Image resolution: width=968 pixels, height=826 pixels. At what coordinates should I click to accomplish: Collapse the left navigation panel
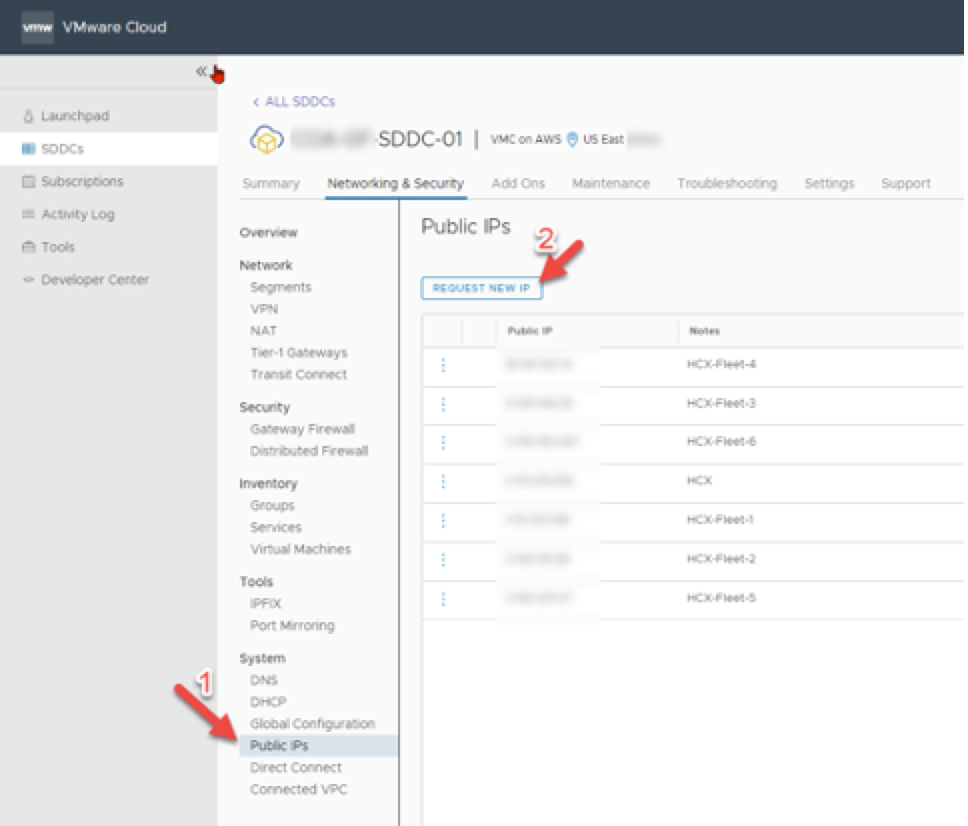coord(201,72)
